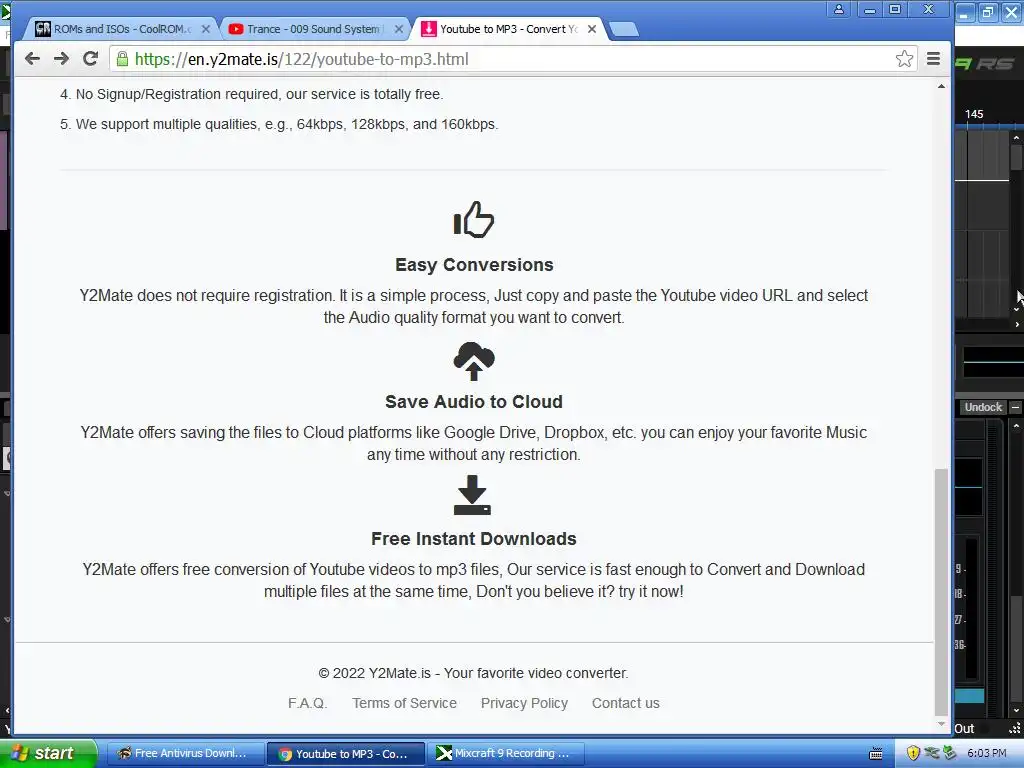Click the cloud upload icon
The width and height of the screenshot is (1024, 768).
pos(473,361)
